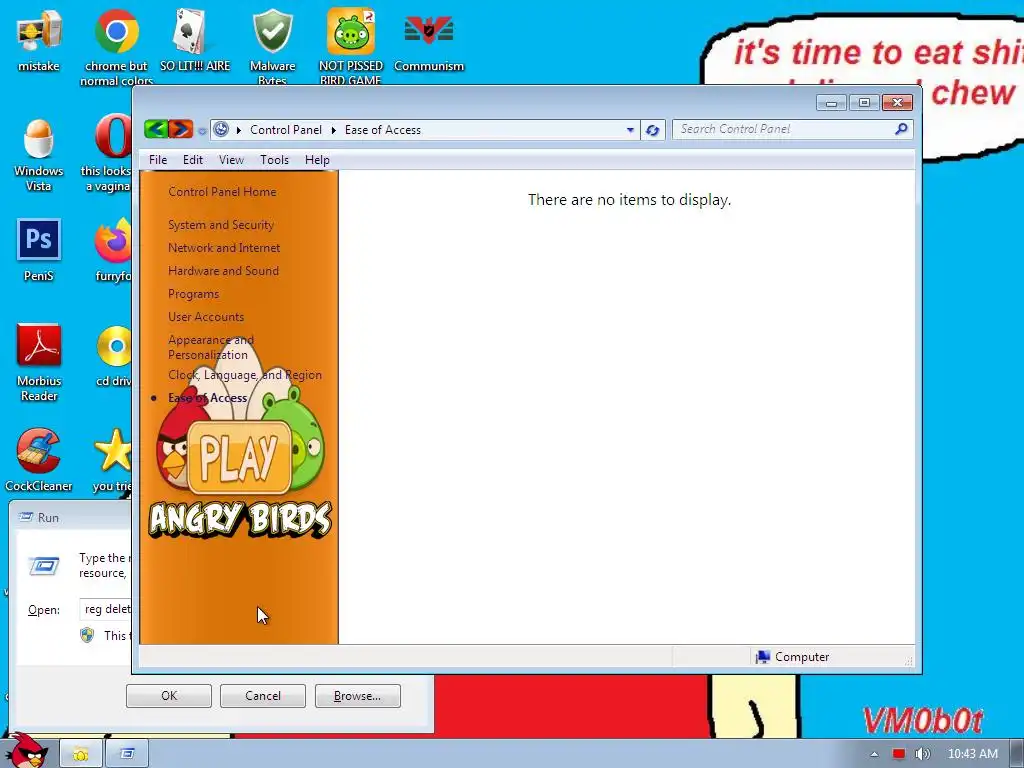Click the Show Desktop strip
The image size is (1024, 768).
(1017, 754)
